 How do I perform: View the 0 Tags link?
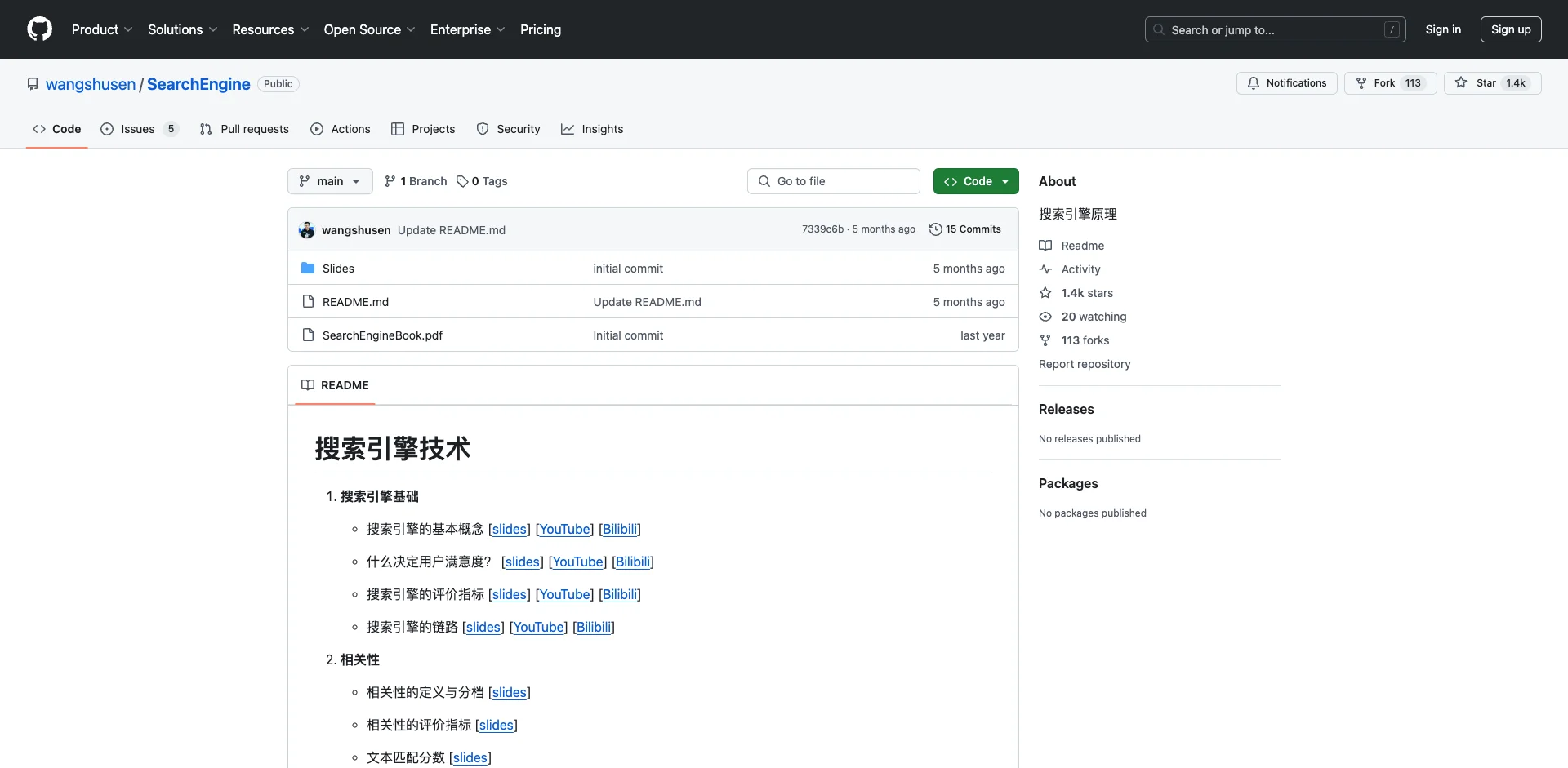click(482, 181)
